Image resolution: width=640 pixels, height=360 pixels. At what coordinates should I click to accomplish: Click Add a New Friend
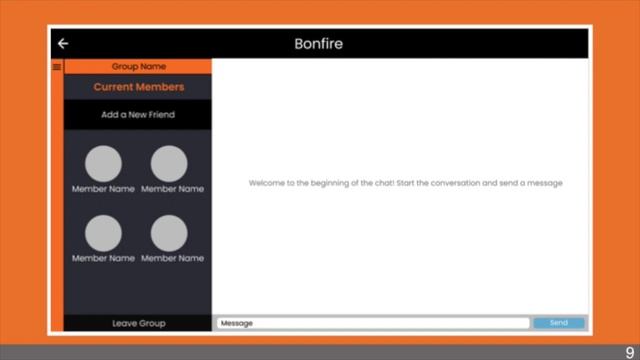138,115
